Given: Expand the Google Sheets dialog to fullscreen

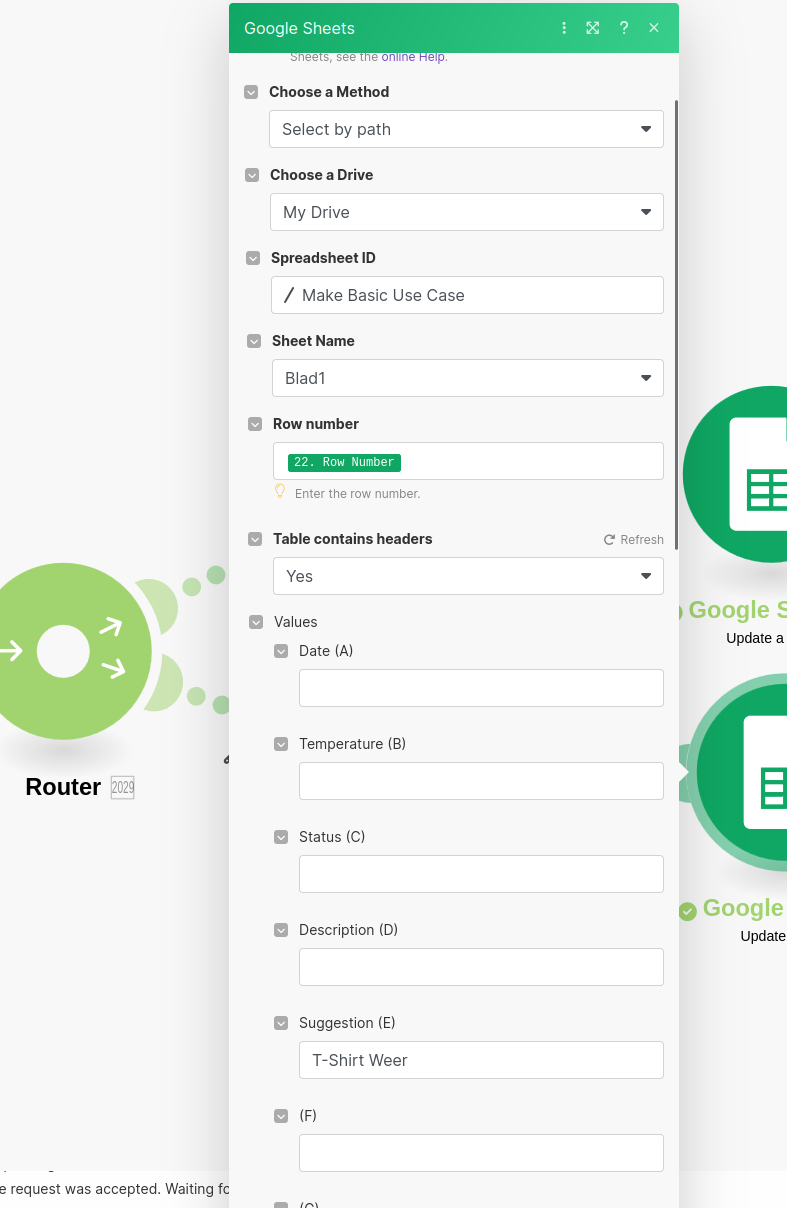Looking at the screenshot, I should (x=593, y=28).
